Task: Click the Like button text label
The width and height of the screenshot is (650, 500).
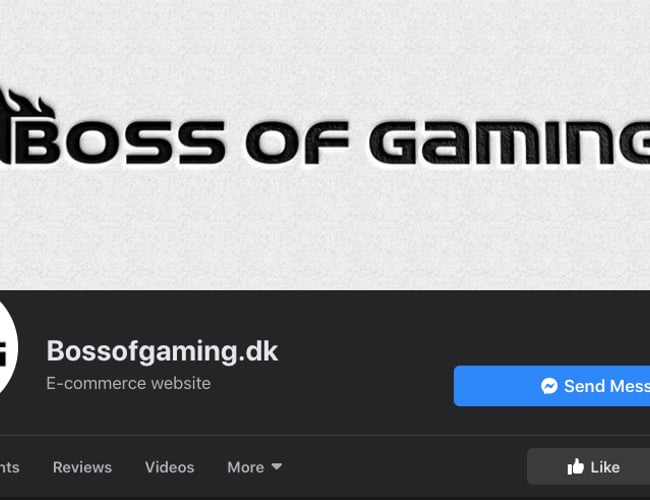Action: coord(605,467)
